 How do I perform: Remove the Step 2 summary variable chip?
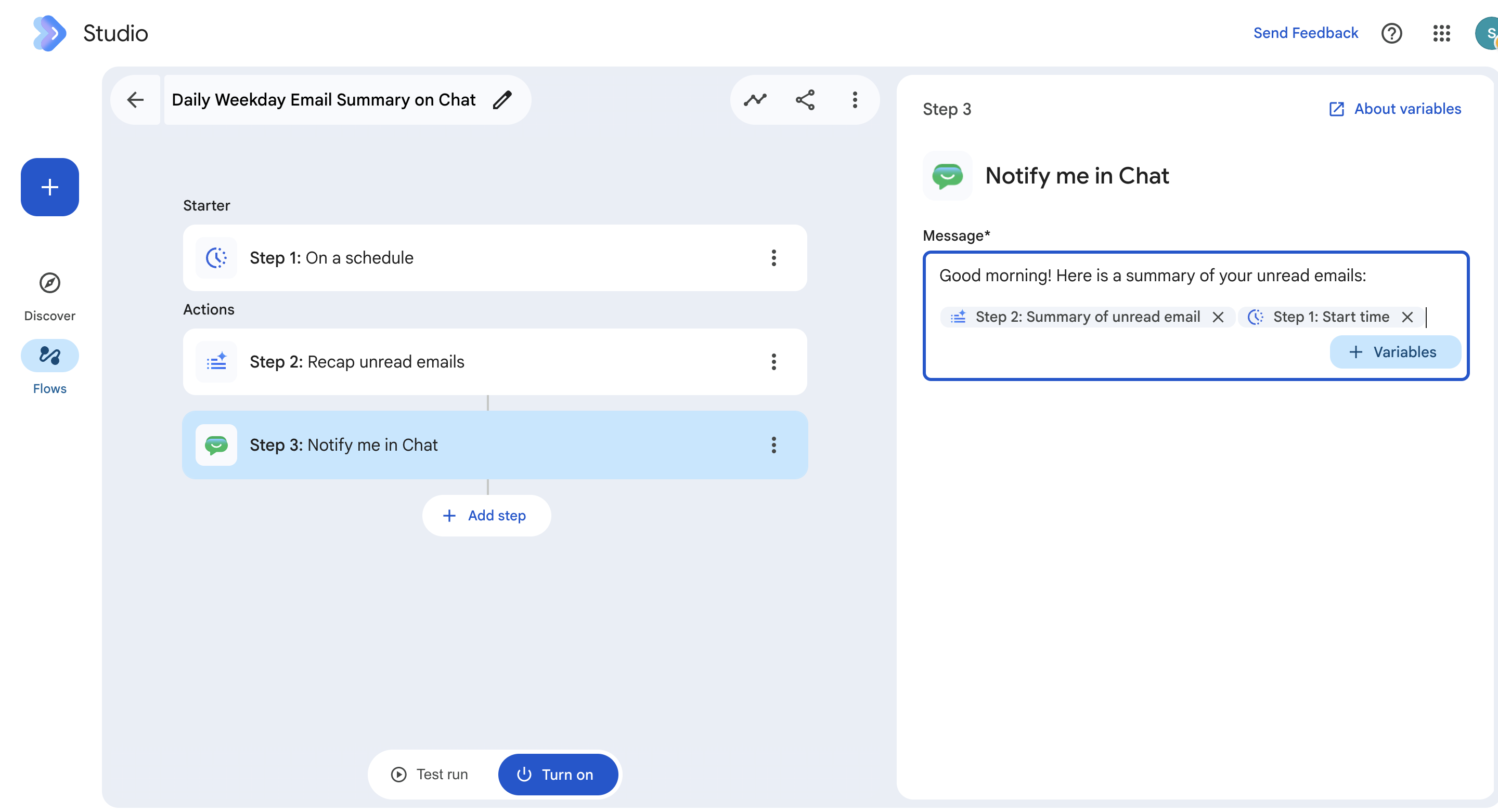click(1218, 317)
